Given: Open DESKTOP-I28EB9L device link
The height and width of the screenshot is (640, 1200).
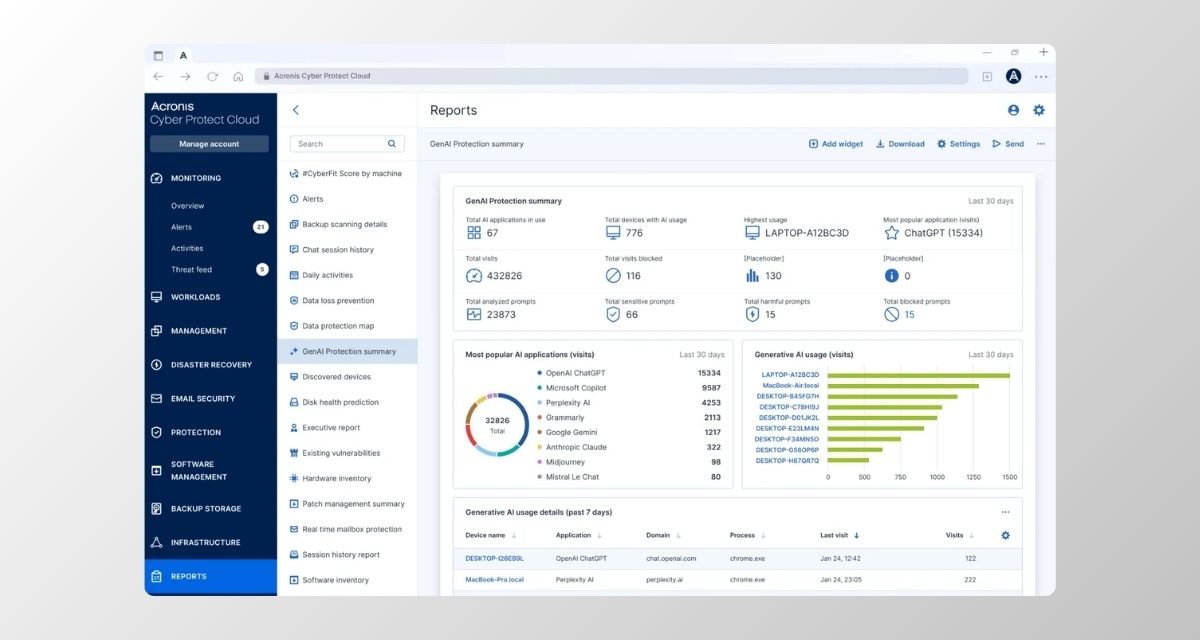Looking at the screenshot, I should point(494,558).
